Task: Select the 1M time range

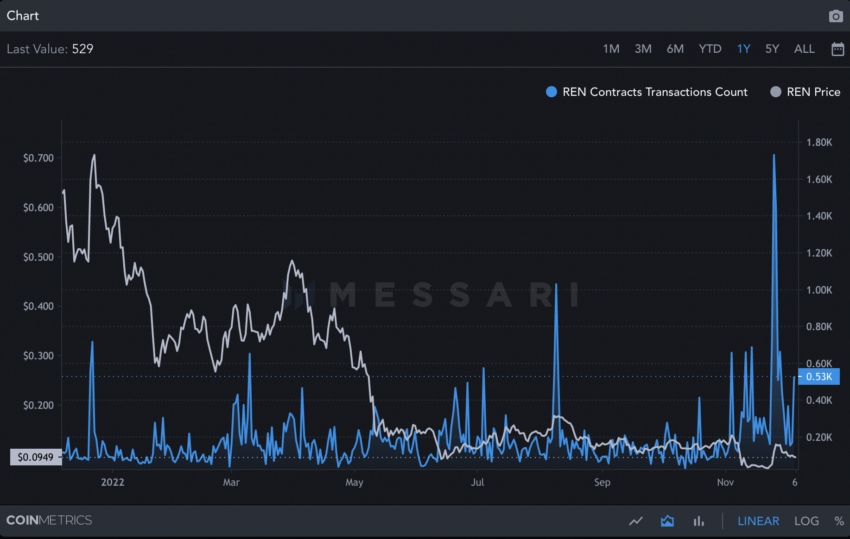Action: (x=611, y=49)
